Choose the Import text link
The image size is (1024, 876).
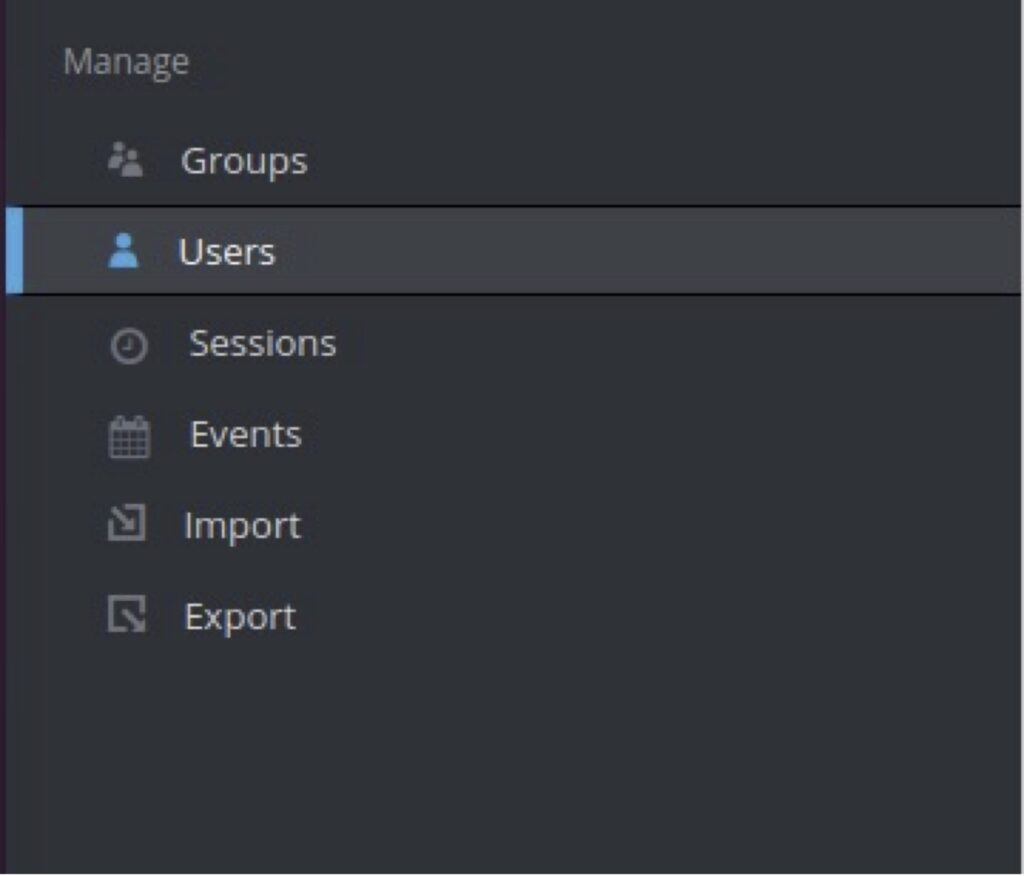[242, 526]
